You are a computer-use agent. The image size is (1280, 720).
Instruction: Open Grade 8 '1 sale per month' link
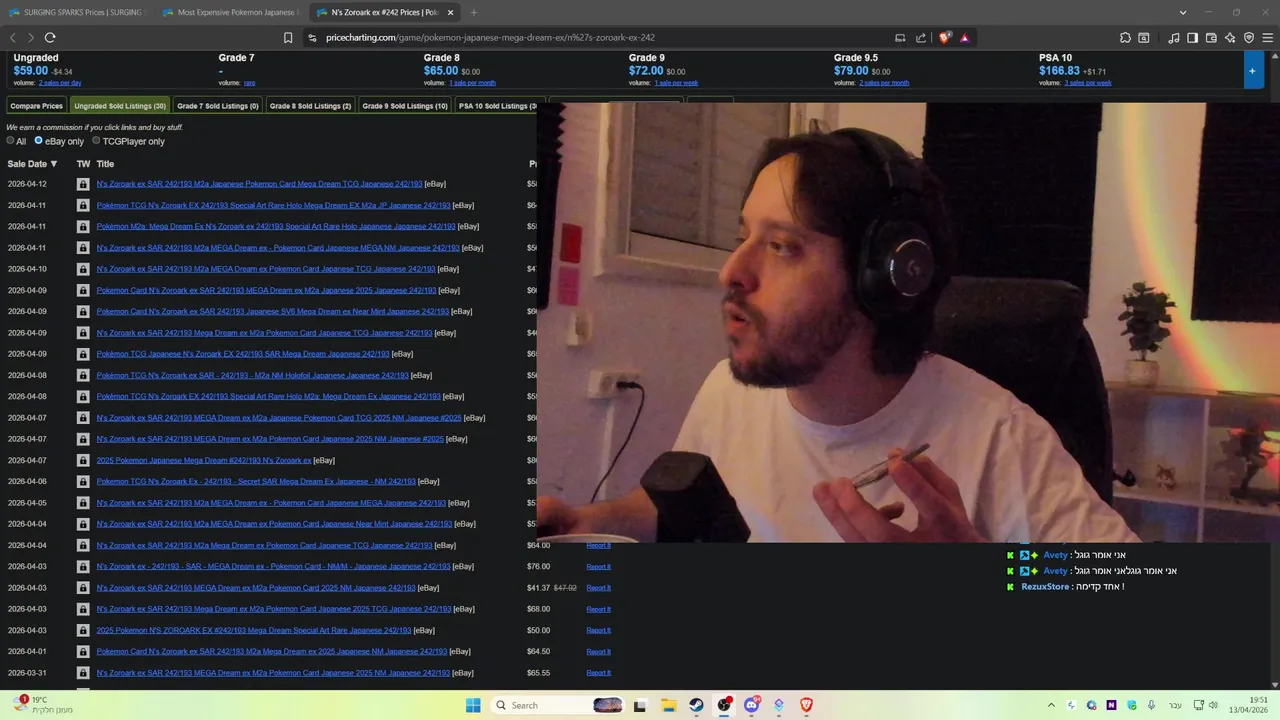pyautogui.click(x=472, y=83)
